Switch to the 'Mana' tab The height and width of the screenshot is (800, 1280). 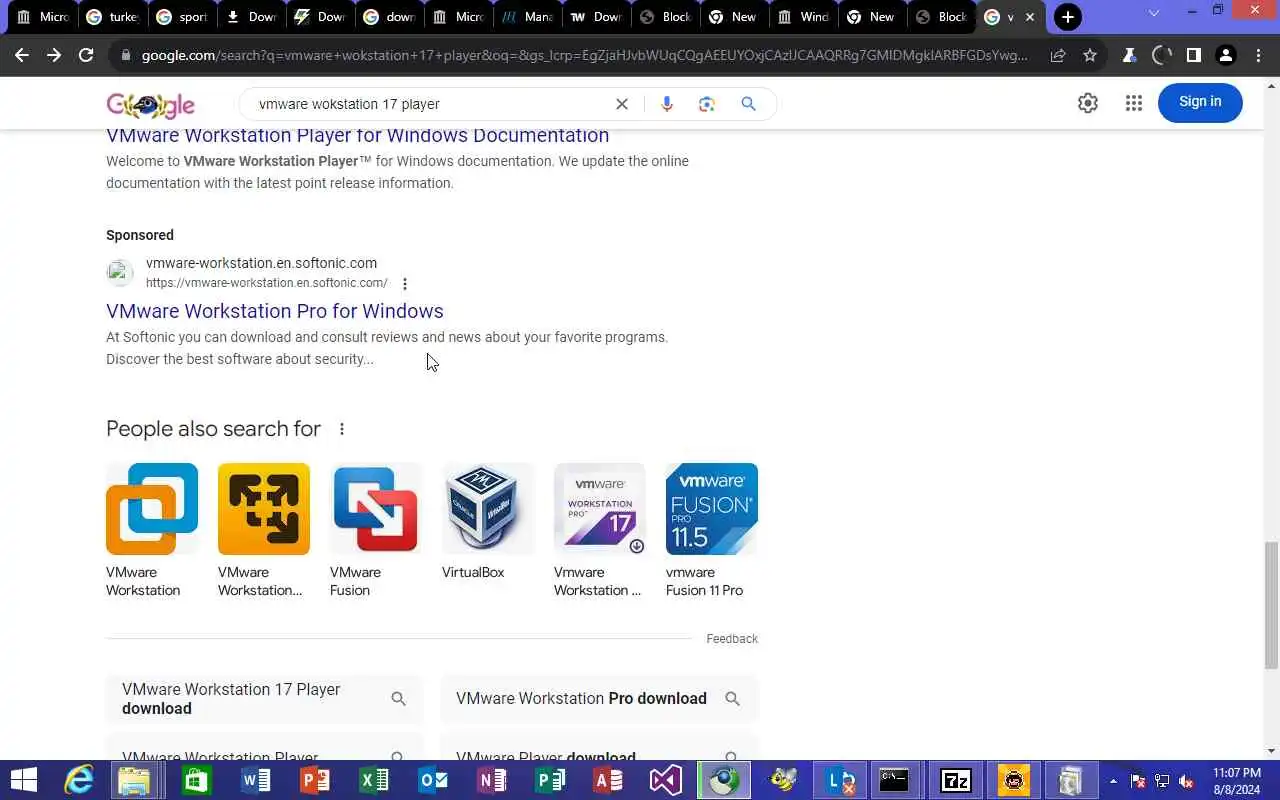point(526,17)
